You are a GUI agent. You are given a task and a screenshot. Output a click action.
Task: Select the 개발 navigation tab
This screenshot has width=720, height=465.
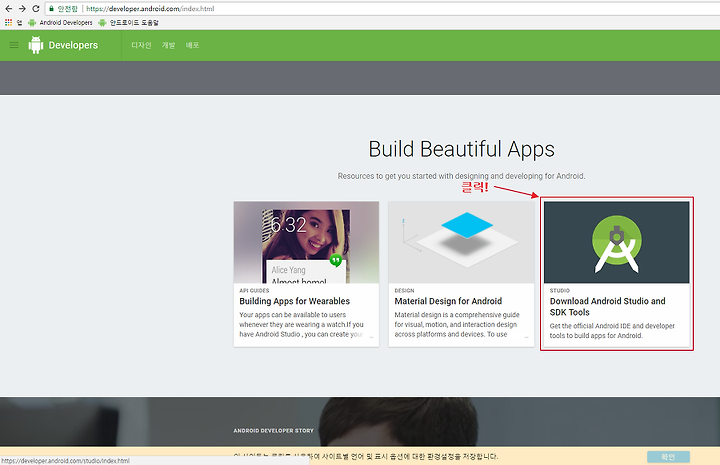tap(169, 45)
